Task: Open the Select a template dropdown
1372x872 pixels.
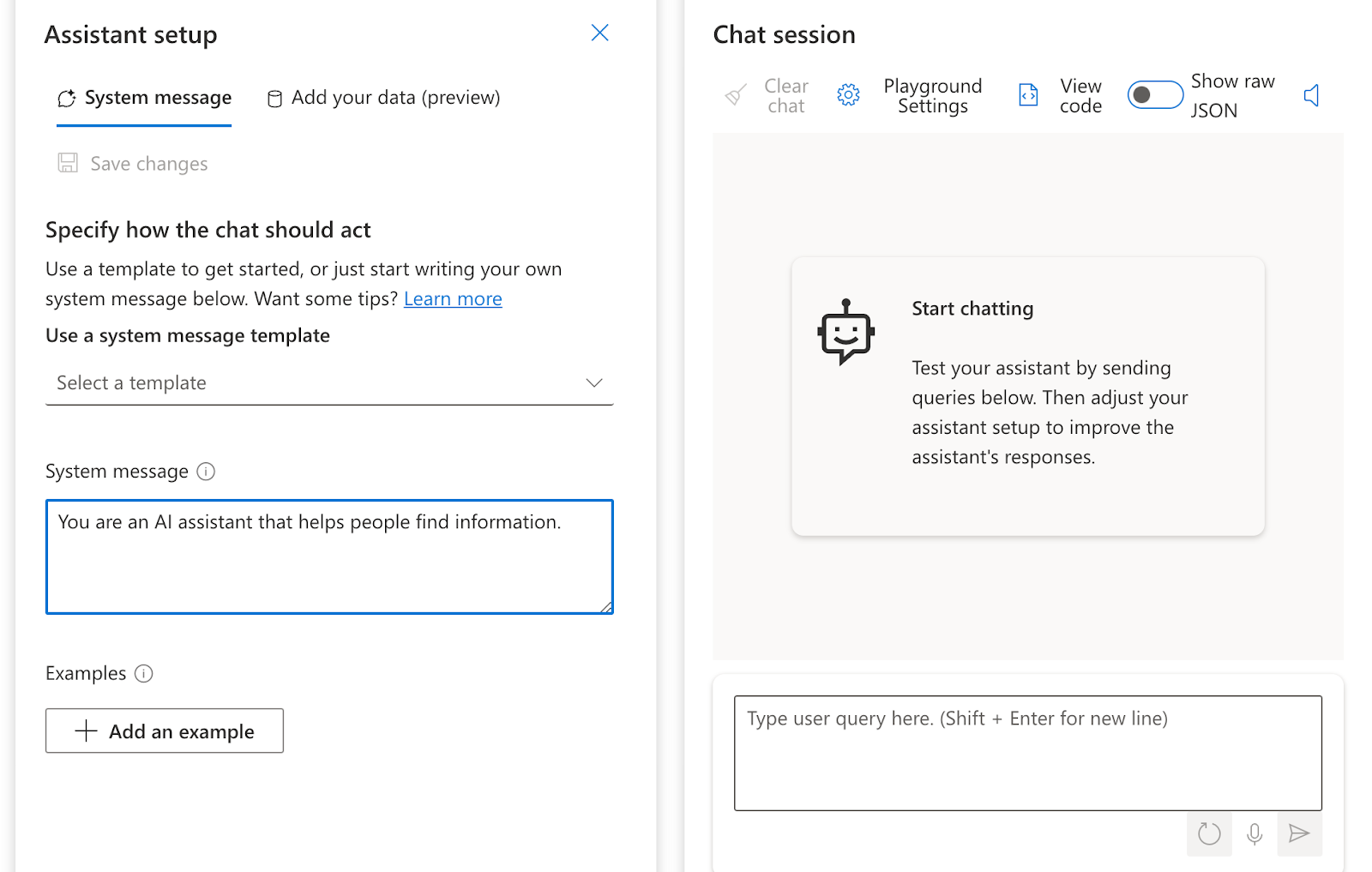Action: tap(329, 382)
